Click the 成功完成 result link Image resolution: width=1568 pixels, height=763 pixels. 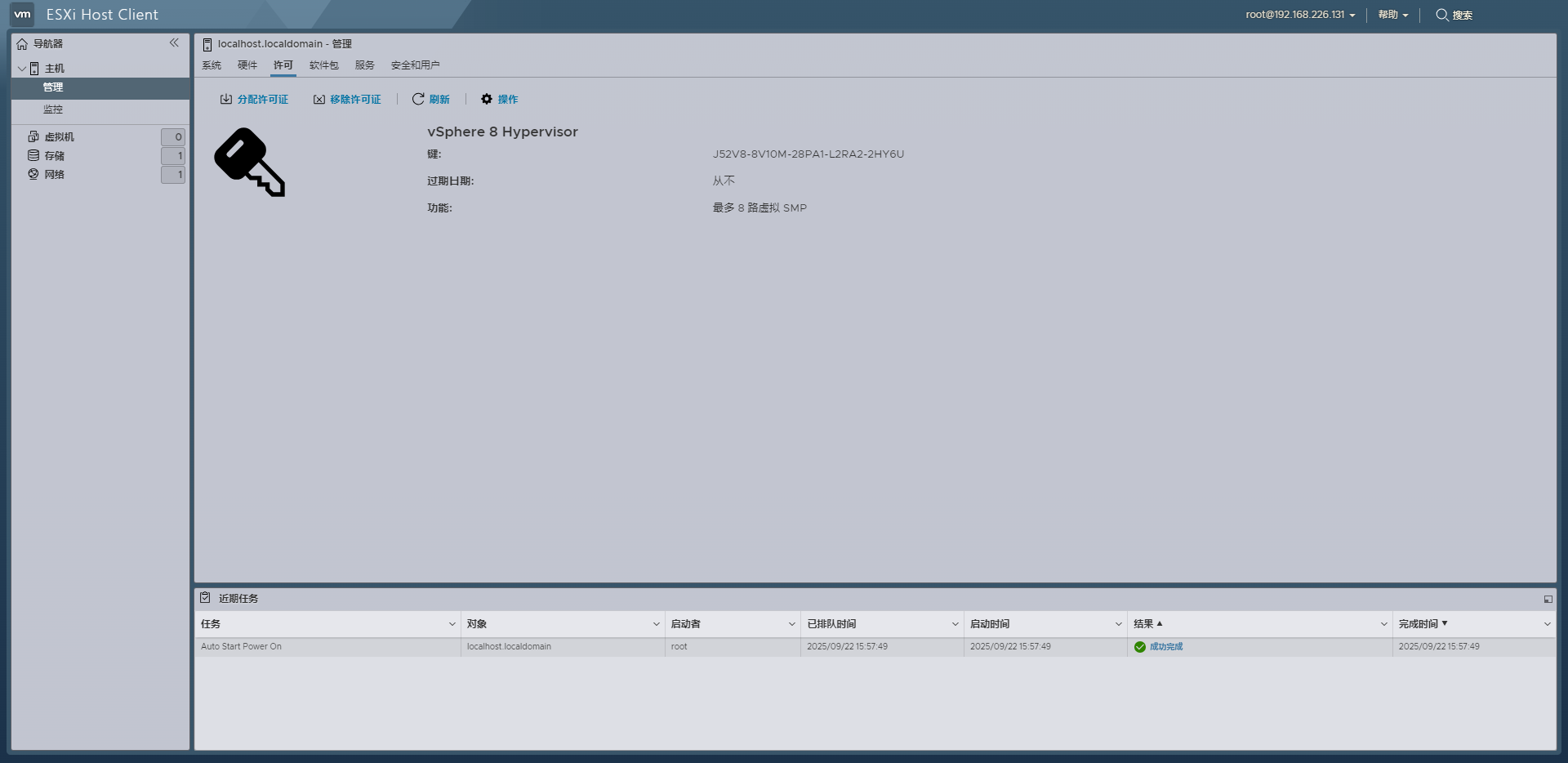click(x=1166, y=646)
